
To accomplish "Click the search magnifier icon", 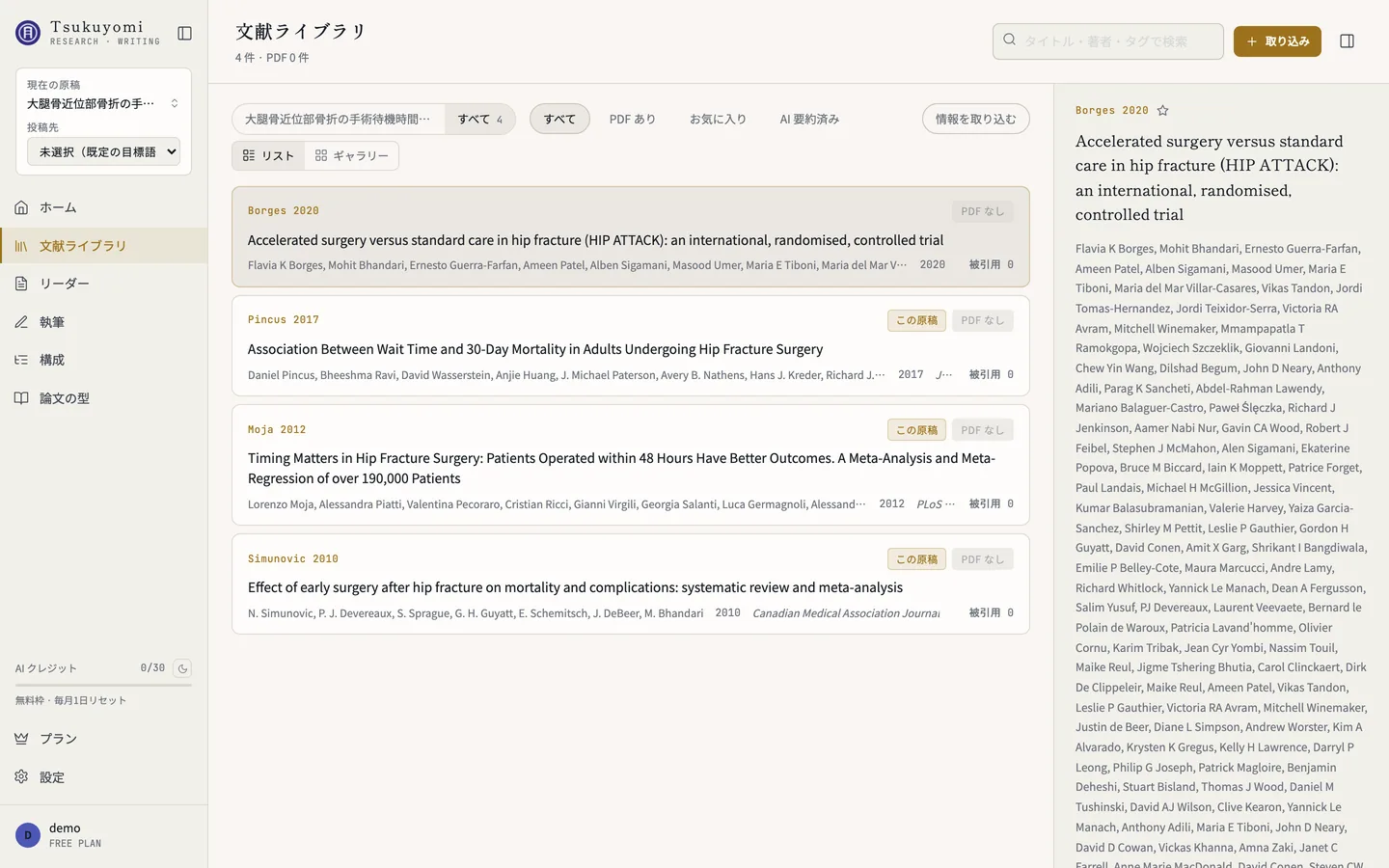I will click(x=1010, y=41).
